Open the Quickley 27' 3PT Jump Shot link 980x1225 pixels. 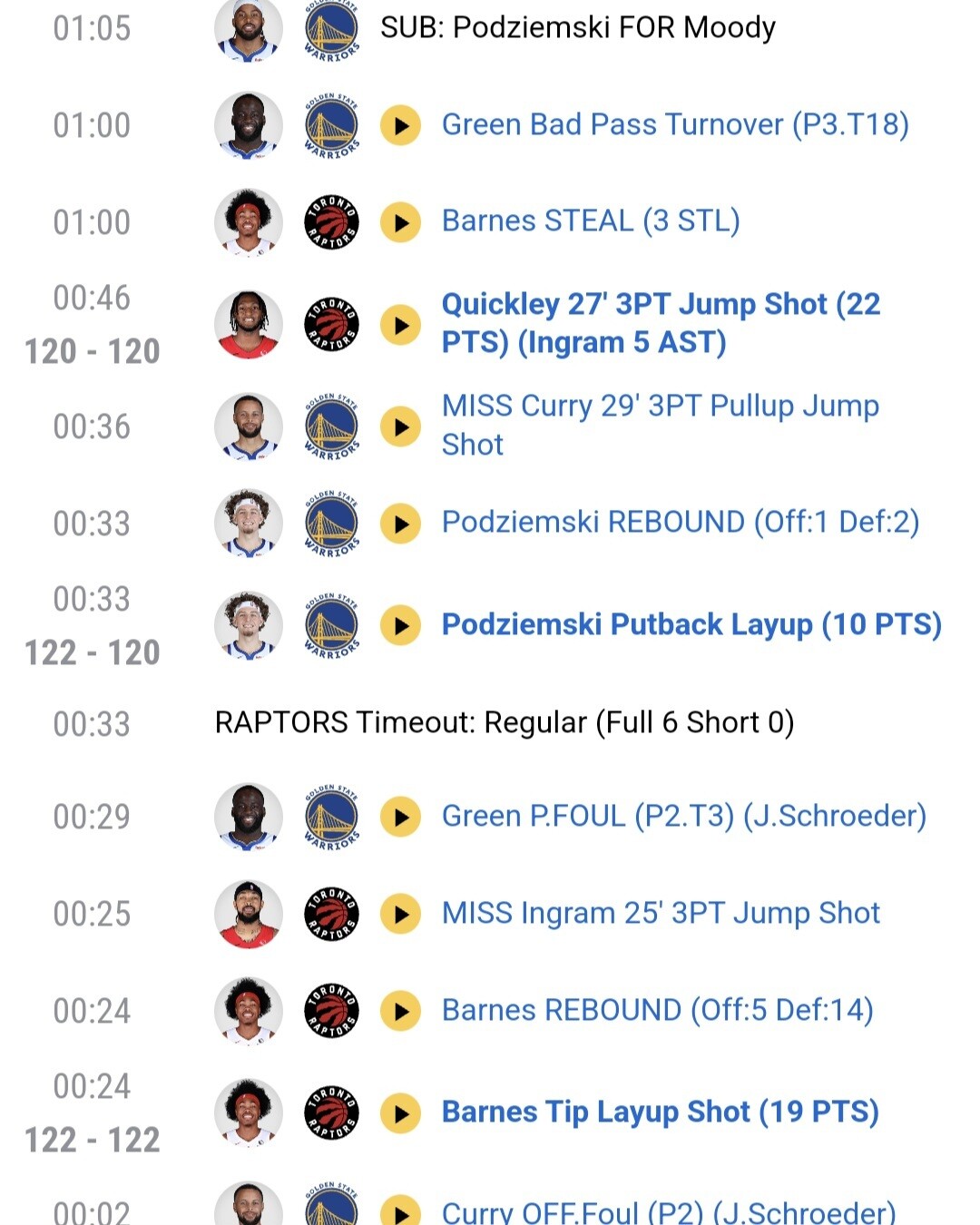tap(661, 323)
